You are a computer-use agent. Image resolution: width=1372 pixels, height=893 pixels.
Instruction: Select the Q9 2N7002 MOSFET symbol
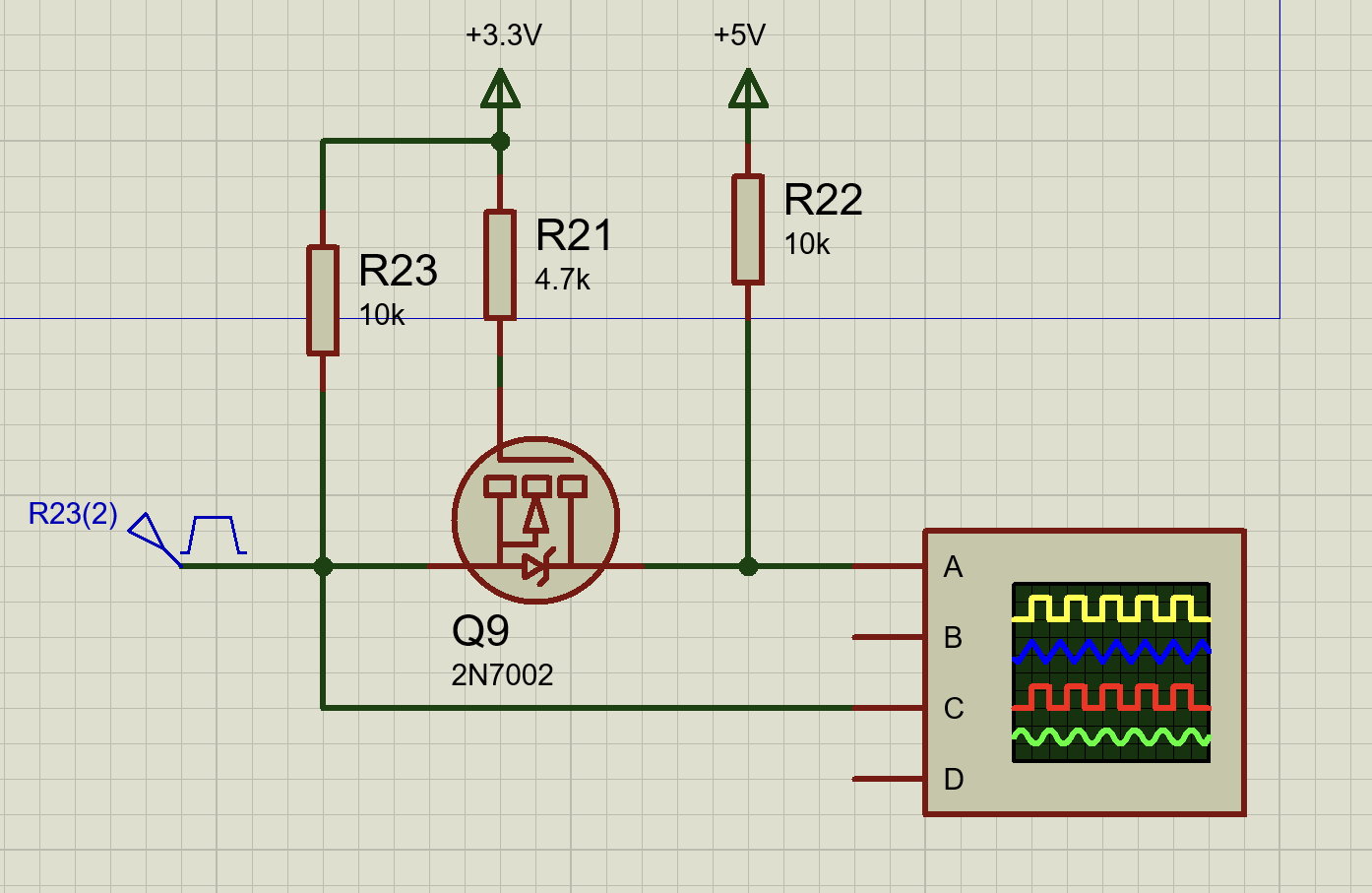coord(536,520)
